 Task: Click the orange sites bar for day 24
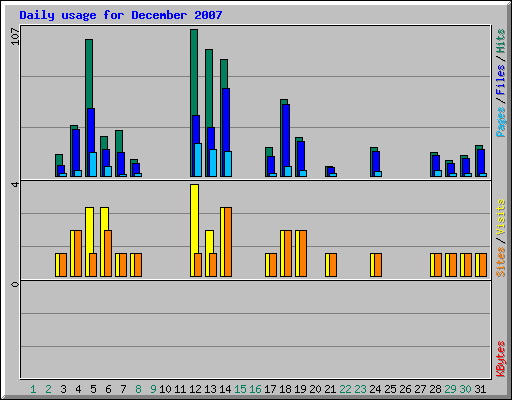[378, 265]
